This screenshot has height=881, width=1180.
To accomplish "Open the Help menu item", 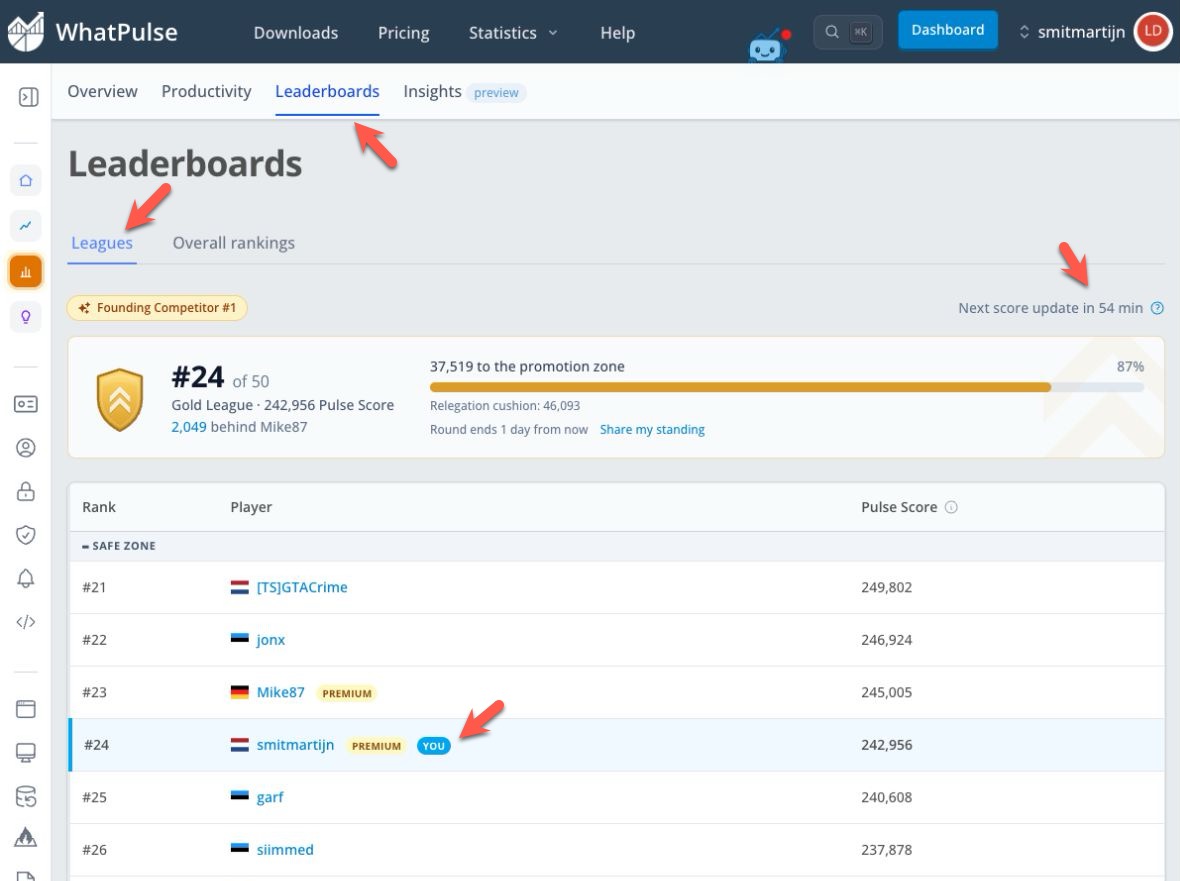I will tap(617, 32).
